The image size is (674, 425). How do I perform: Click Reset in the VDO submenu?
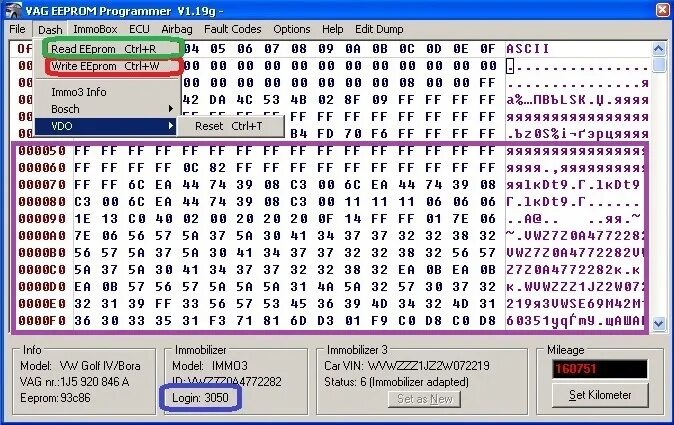pyautogui.click(x=230, y=126)
